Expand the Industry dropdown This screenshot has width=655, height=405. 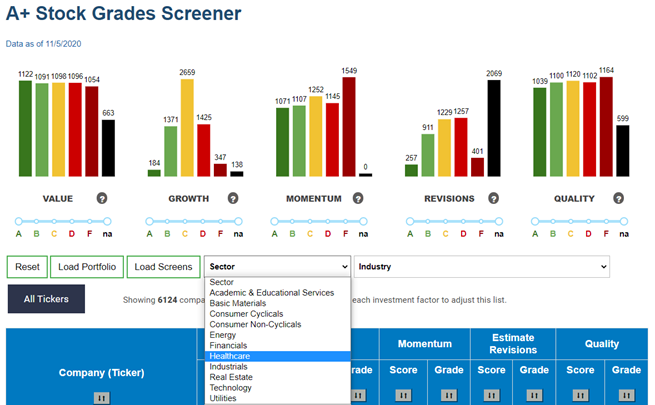pyautogui.click(x=482, y=266)
